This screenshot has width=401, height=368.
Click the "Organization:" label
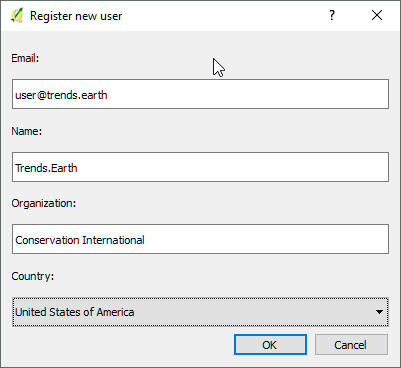pyautogui.click(x=44, y=203)
